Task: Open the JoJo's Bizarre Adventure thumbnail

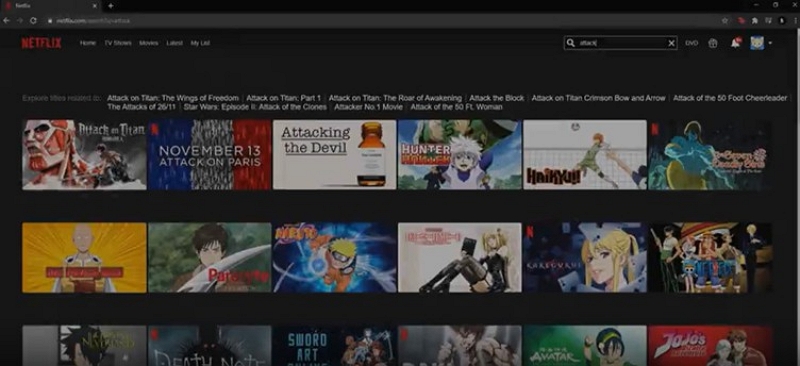Action: tap(710, 346)
